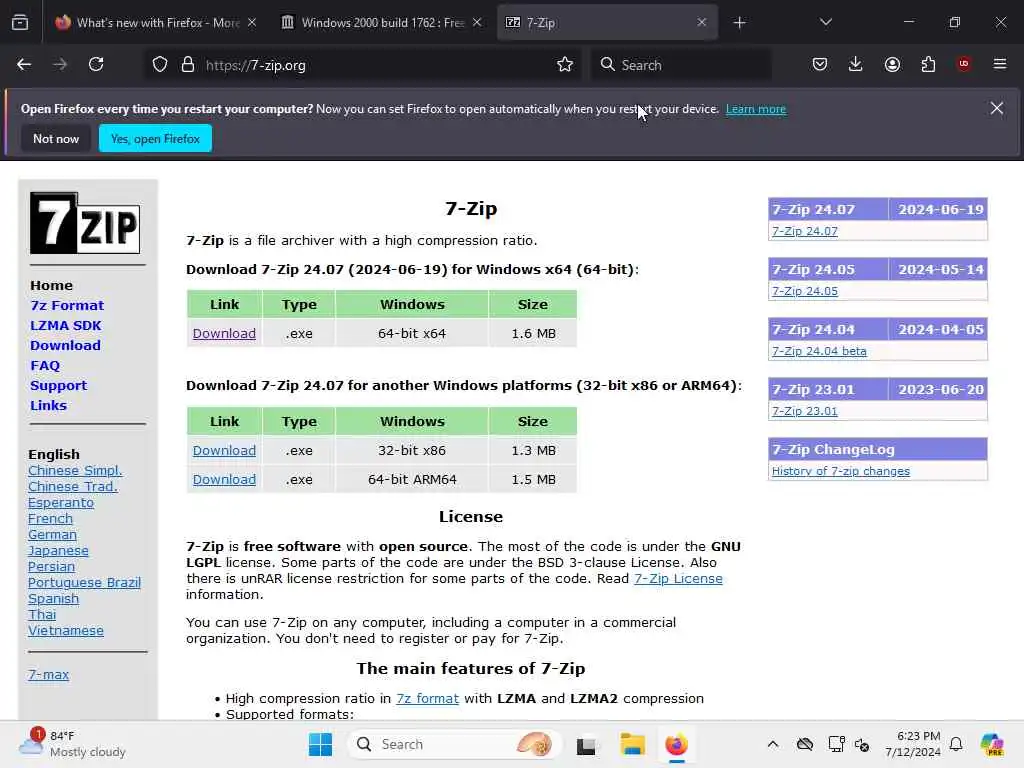
Task: Open Windows Start menu
Action: pos(320,744)
